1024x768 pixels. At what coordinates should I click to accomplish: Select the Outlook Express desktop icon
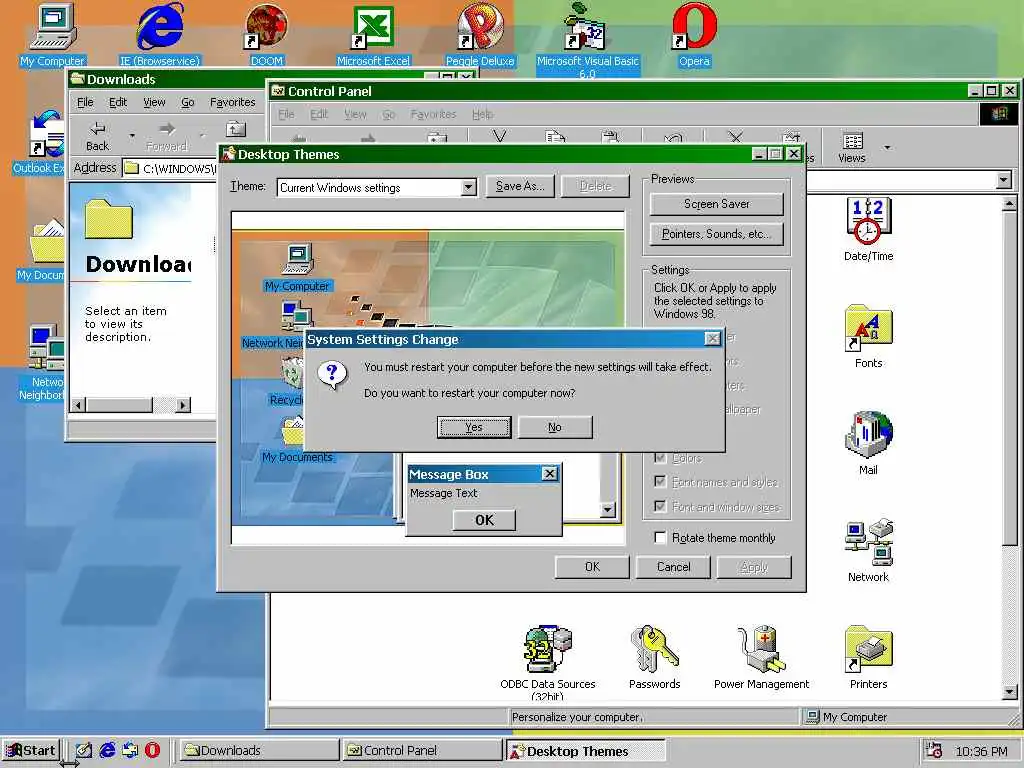[x=40, y=142]
